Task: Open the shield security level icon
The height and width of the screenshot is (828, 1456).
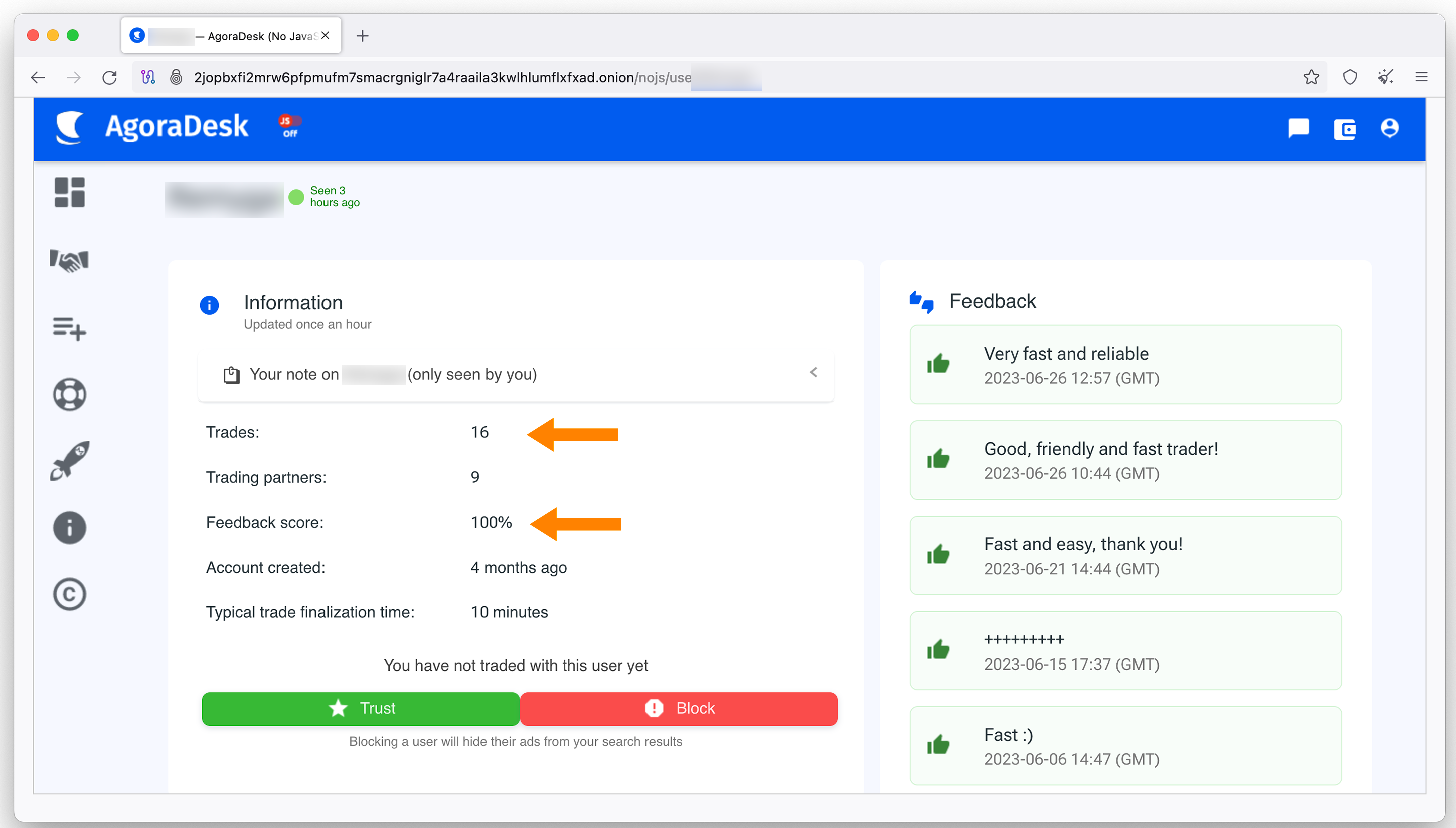Action: tap(1350, 77)
